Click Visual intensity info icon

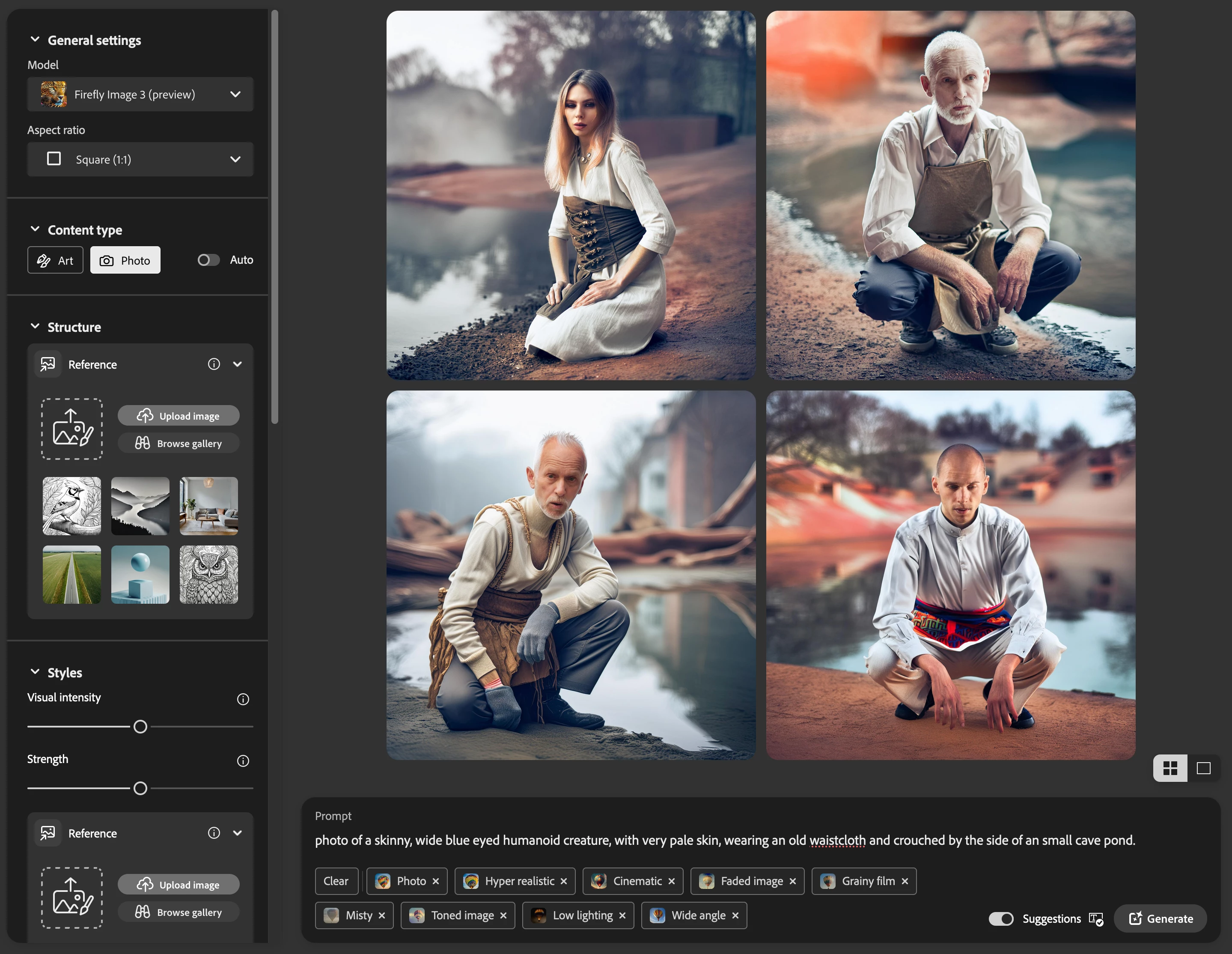tap(243, 700)
